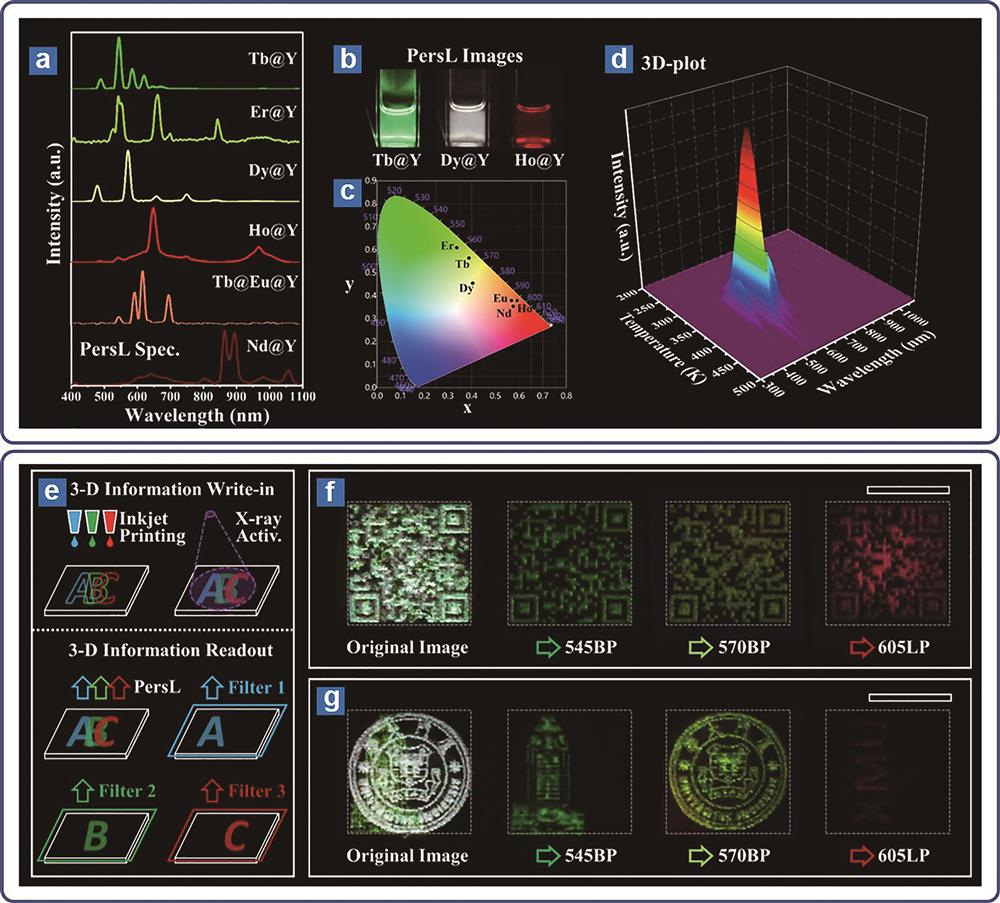Select the original QR code image in panel f
This screenshot has height=903, width=1000.
[x=409, y=563]
